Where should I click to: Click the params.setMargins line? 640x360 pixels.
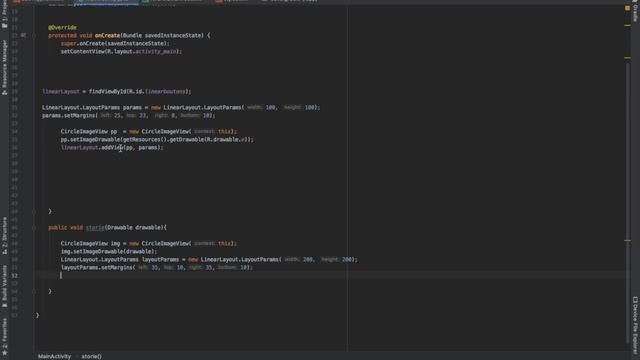click(129, 116)
